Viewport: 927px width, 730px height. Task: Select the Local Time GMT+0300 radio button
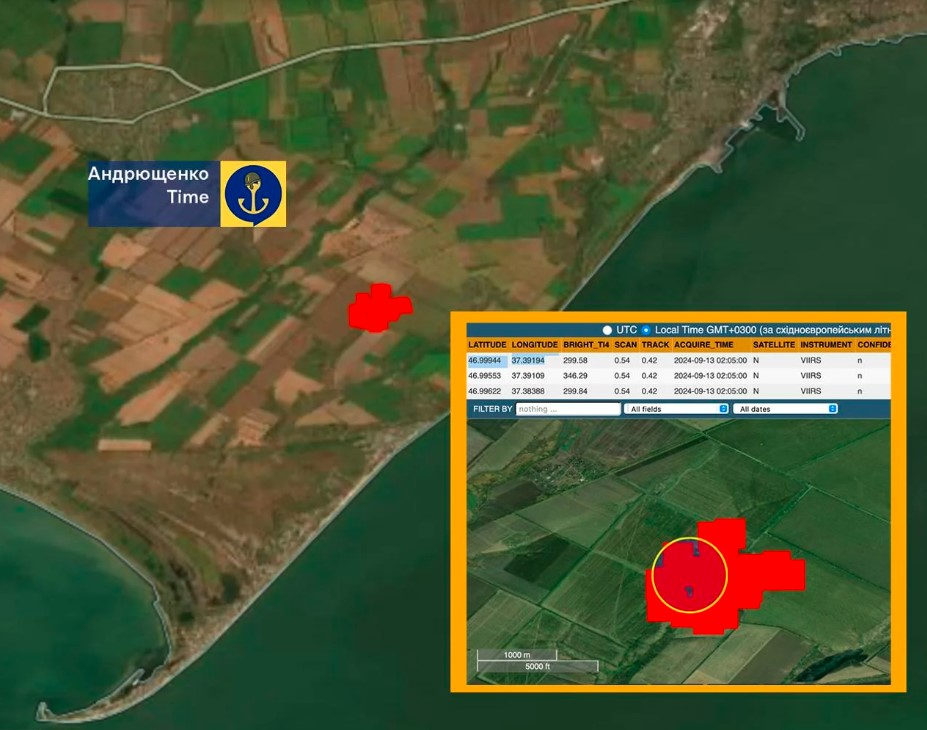coord(645,330)
